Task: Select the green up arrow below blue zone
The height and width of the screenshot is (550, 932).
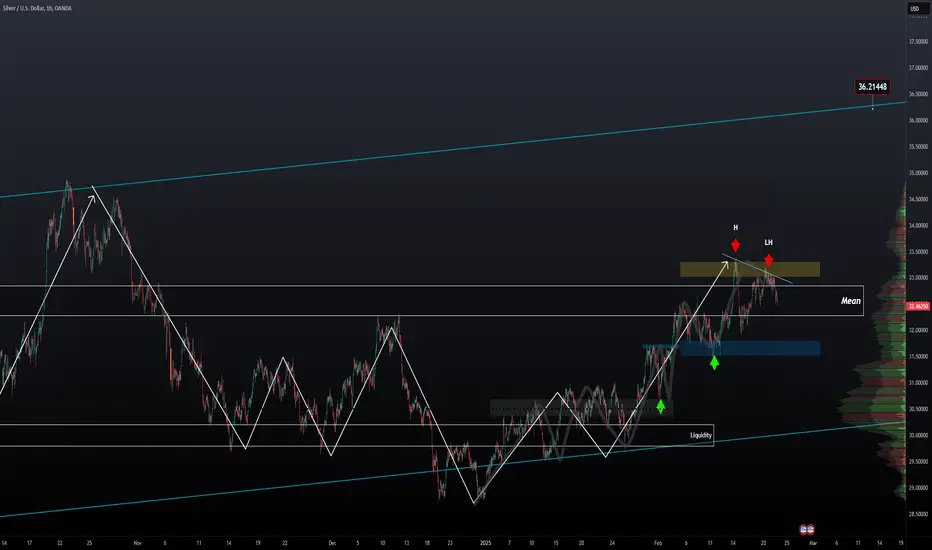Action: 714,362
